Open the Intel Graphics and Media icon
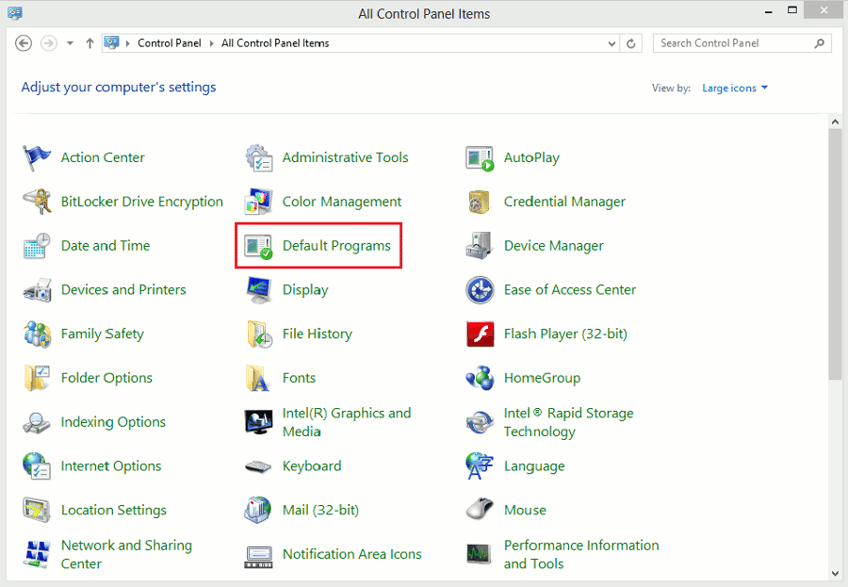Viewport: 848px width, 587px height. (x=259, y=422)
